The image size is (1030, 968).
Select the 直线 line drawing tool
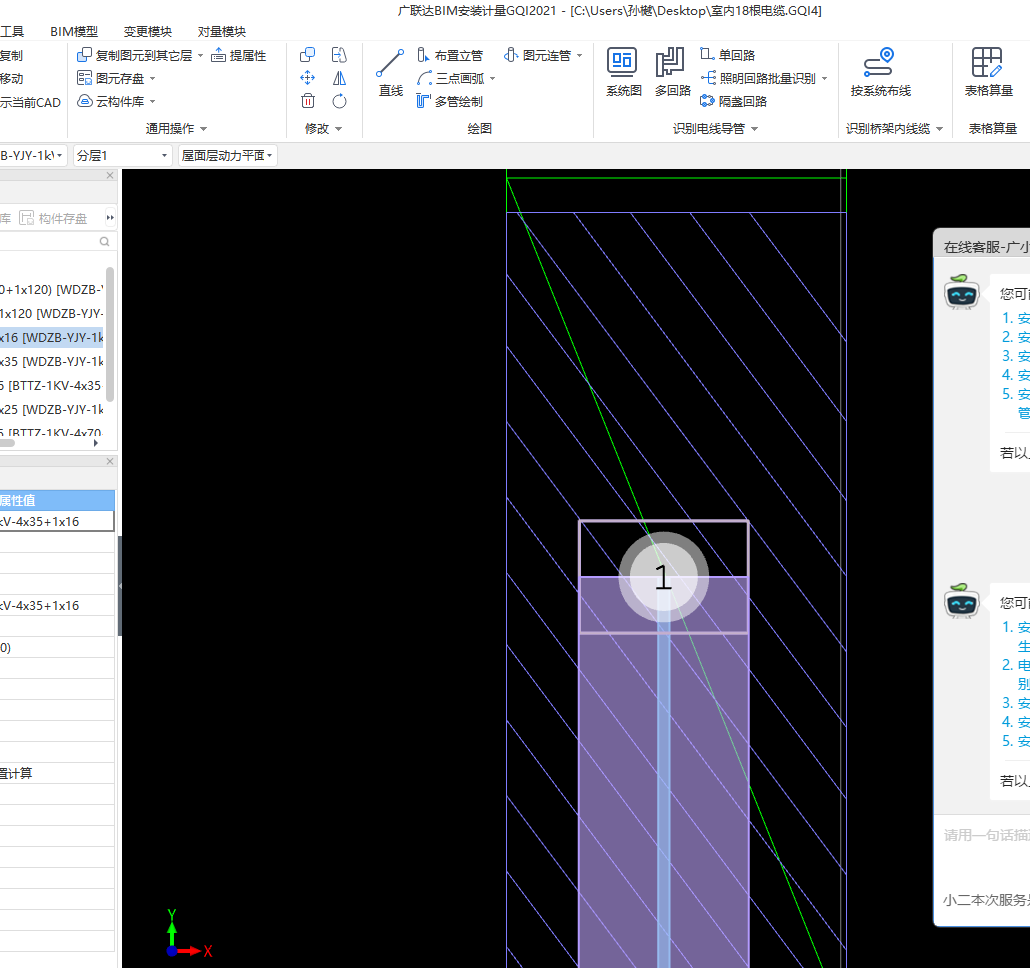pos(390,73)
